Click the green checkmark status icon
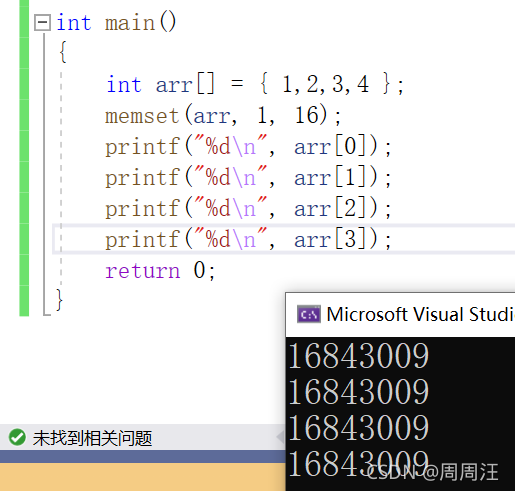This screenshot has height=491, width=515. tap(17, 437)
